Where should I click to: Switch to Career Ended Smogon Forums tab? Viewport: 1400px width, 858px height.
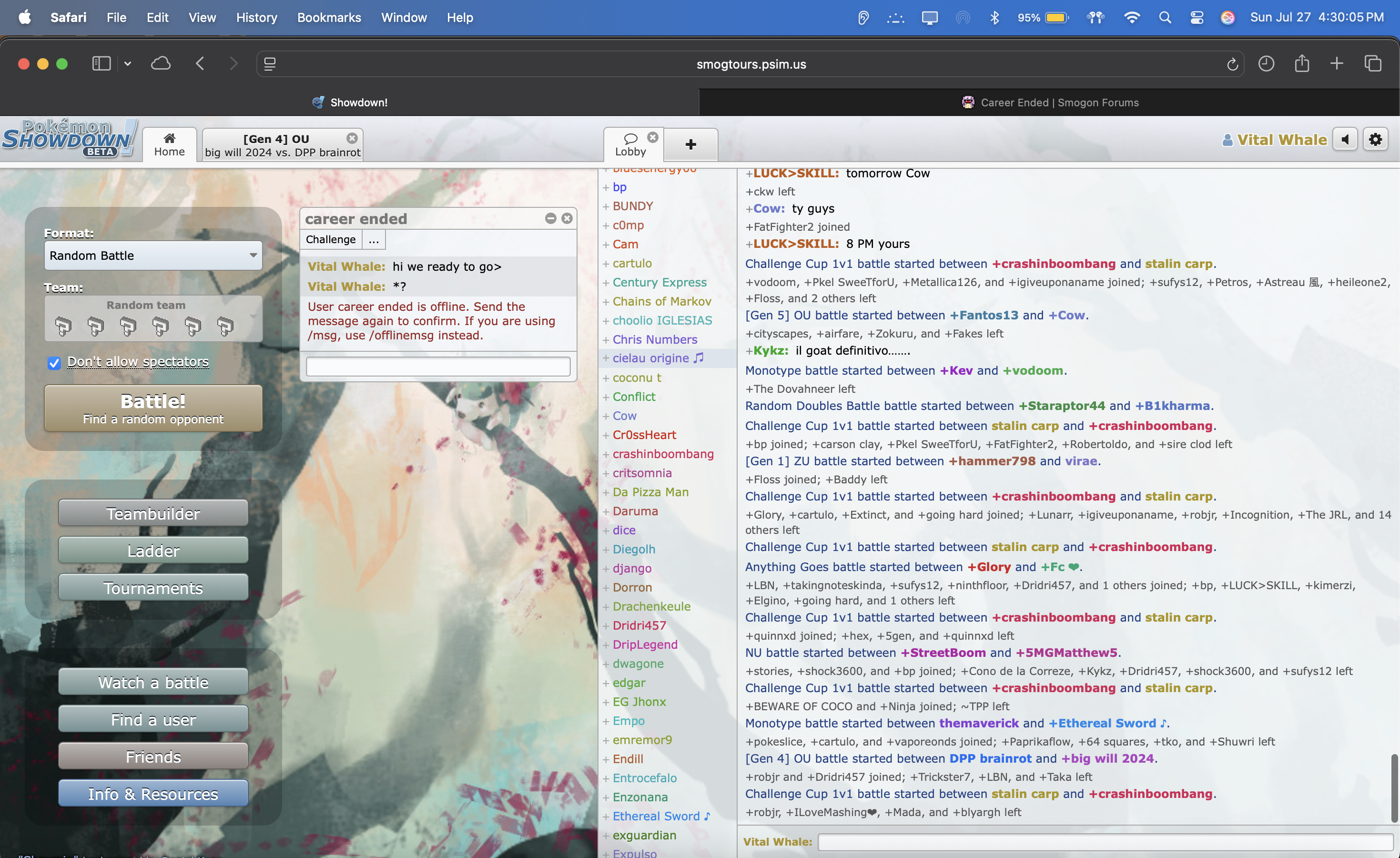1049,102
